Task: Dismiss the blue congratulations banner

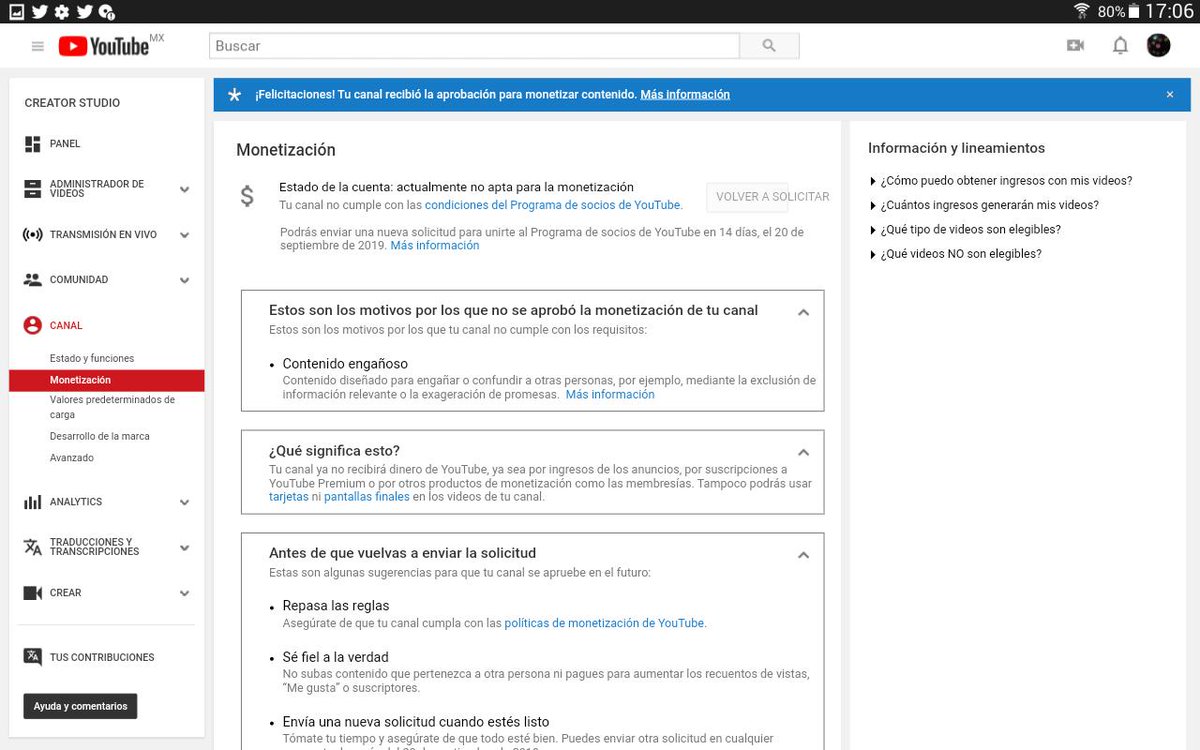Action: (1170, 95)
